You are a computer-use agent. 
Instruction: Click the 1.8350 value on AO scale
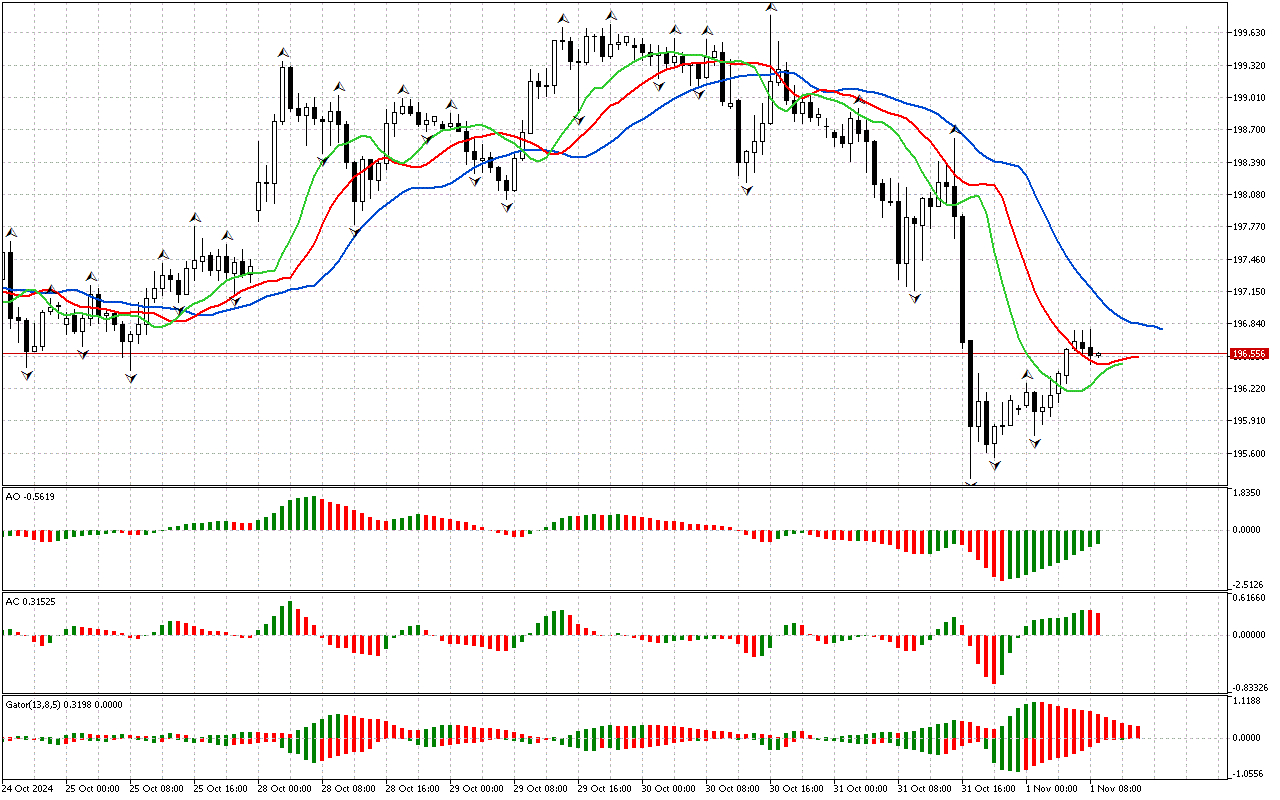[1248, 494]
